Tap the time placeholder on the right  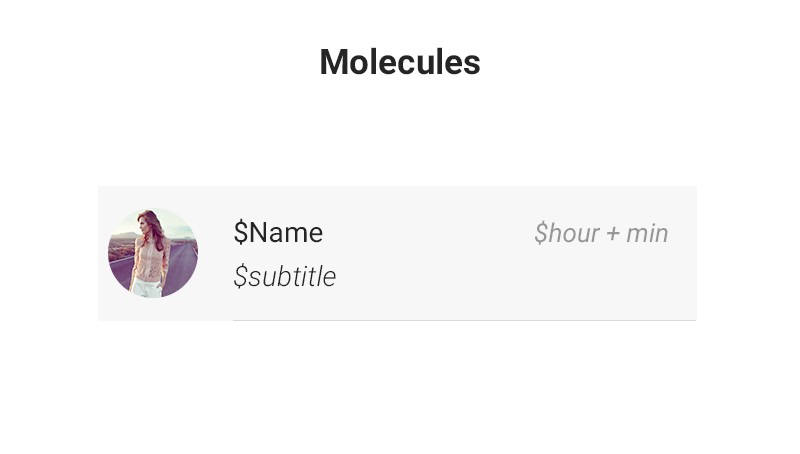pyautogui.click(x=600, y=234)
